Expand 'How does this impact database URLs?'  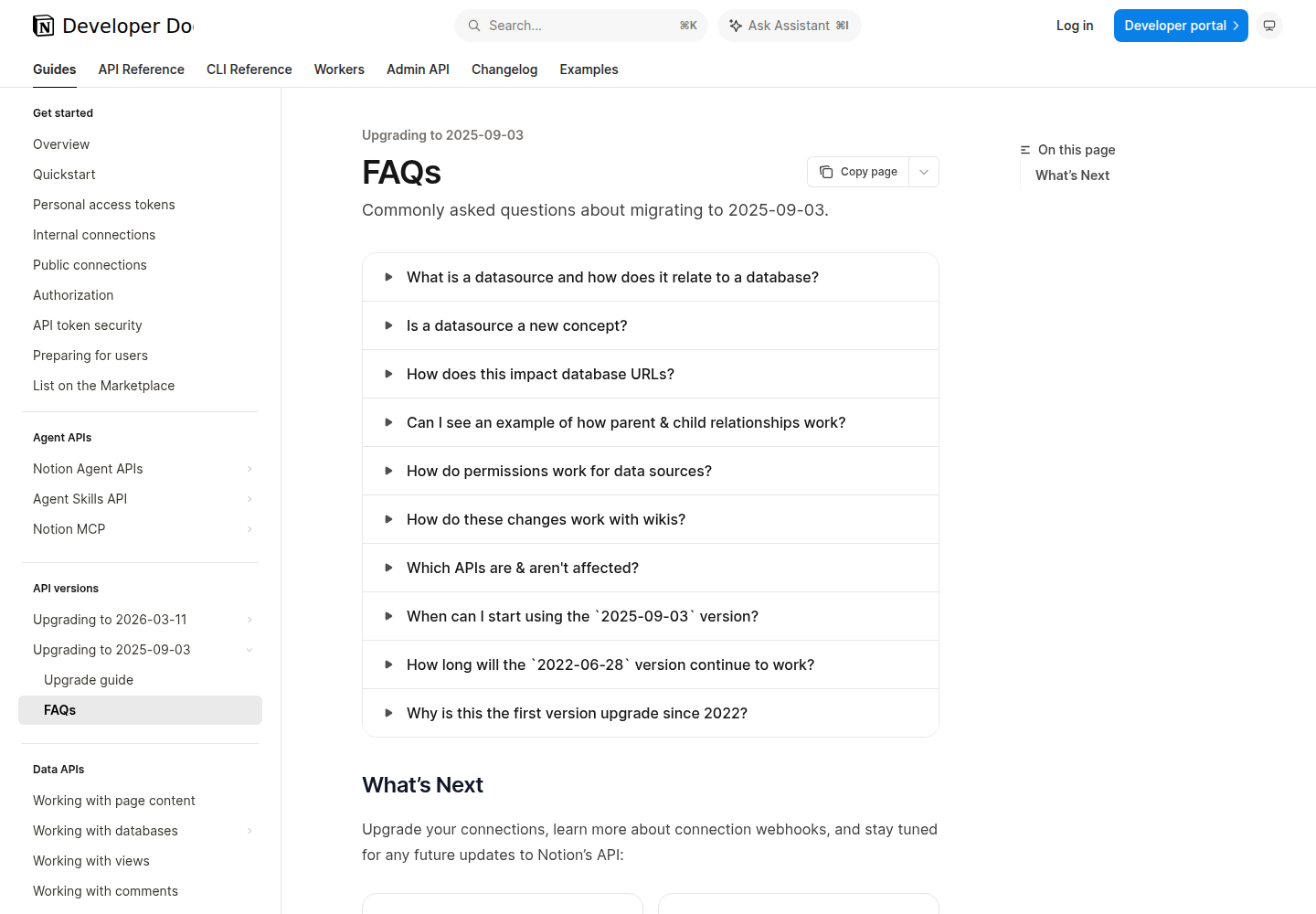tap(651, 374)
